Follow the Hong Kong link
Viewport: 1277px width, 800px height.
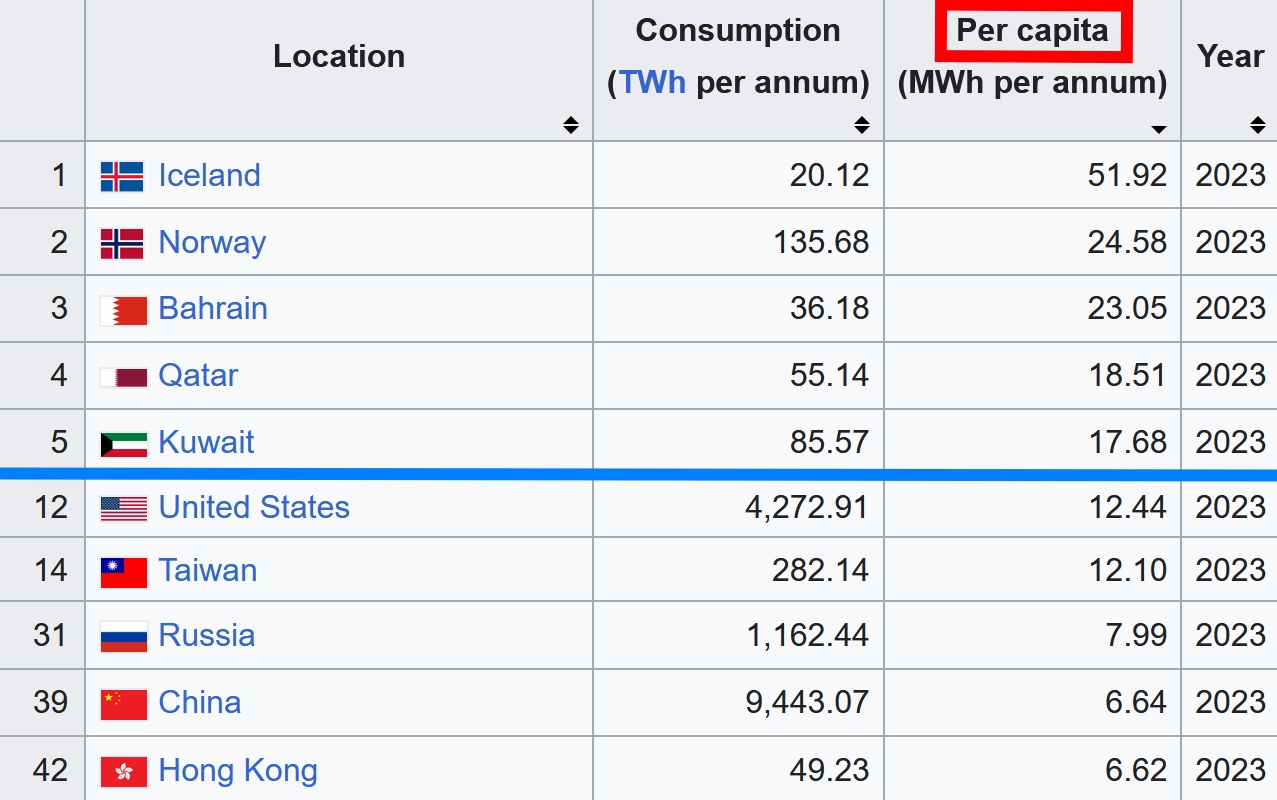(238, 771)
